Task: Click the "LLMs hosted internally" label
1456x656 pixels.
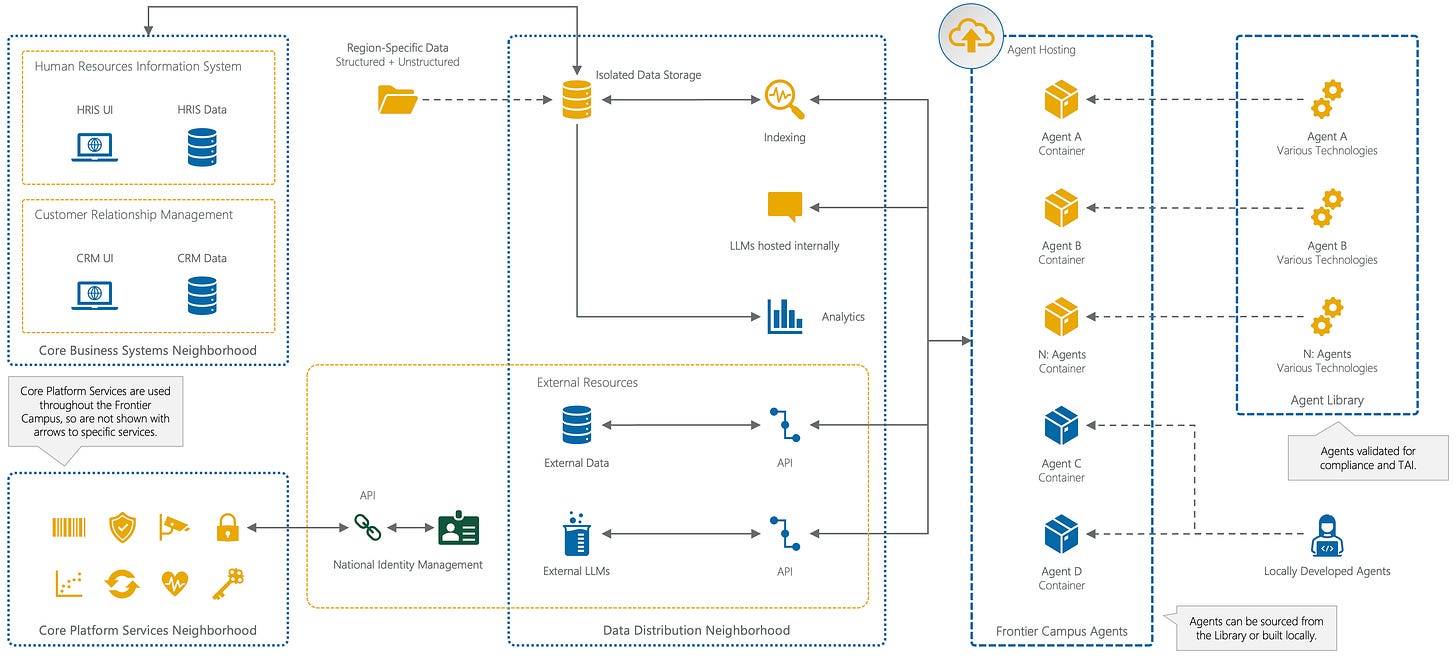Action: (x=785, y=246)
